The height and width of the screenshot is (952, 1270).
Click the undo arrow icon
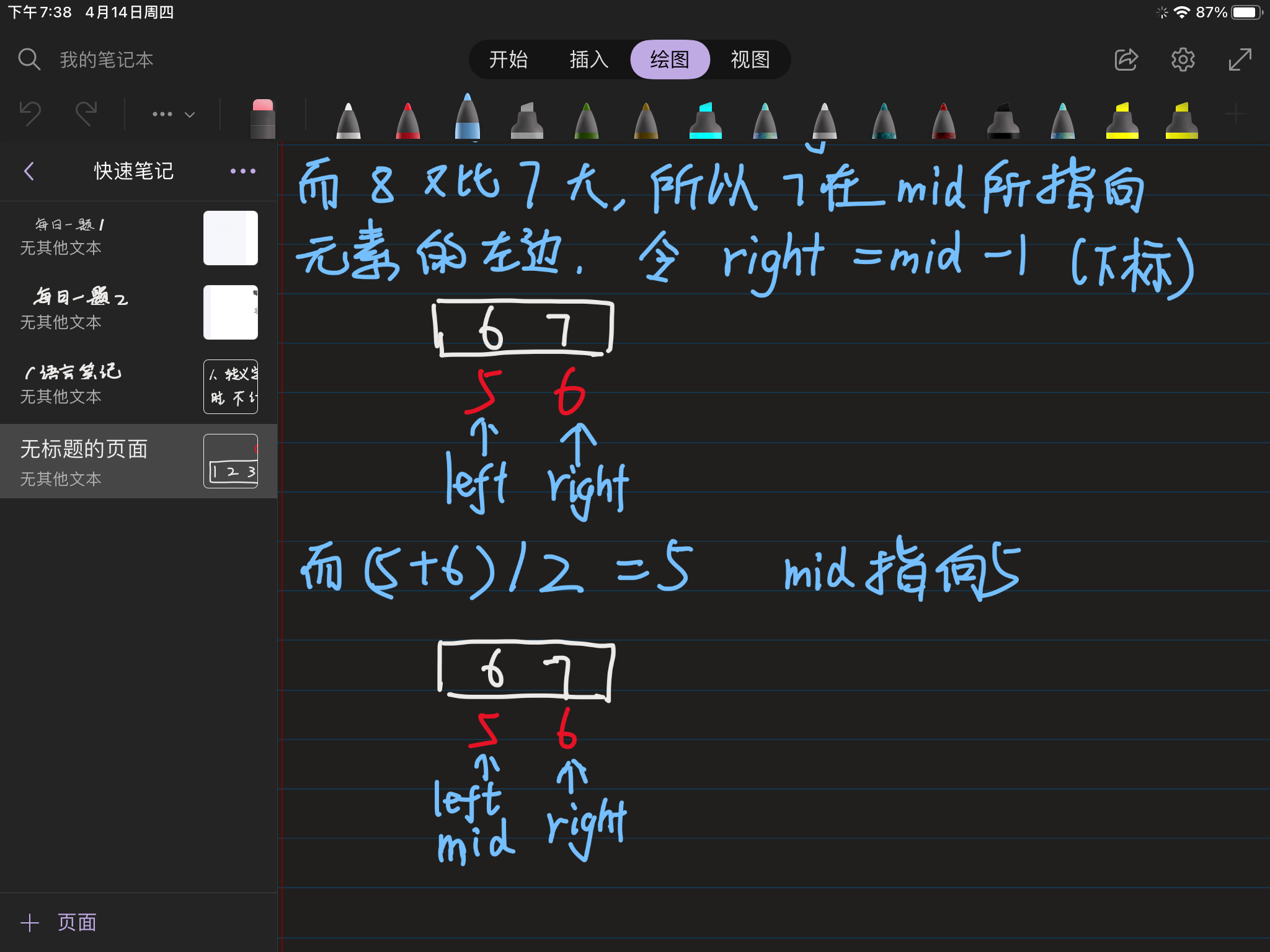(x=30, y=113)
